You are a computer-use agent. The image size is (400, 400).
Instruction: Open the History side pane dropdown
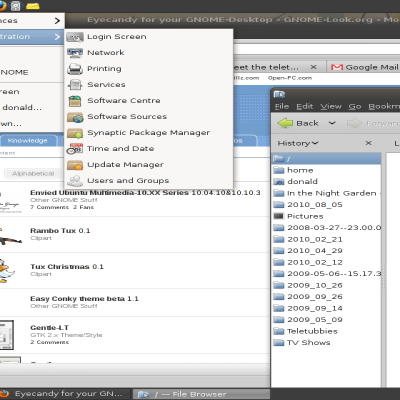[x=298, y=143]
